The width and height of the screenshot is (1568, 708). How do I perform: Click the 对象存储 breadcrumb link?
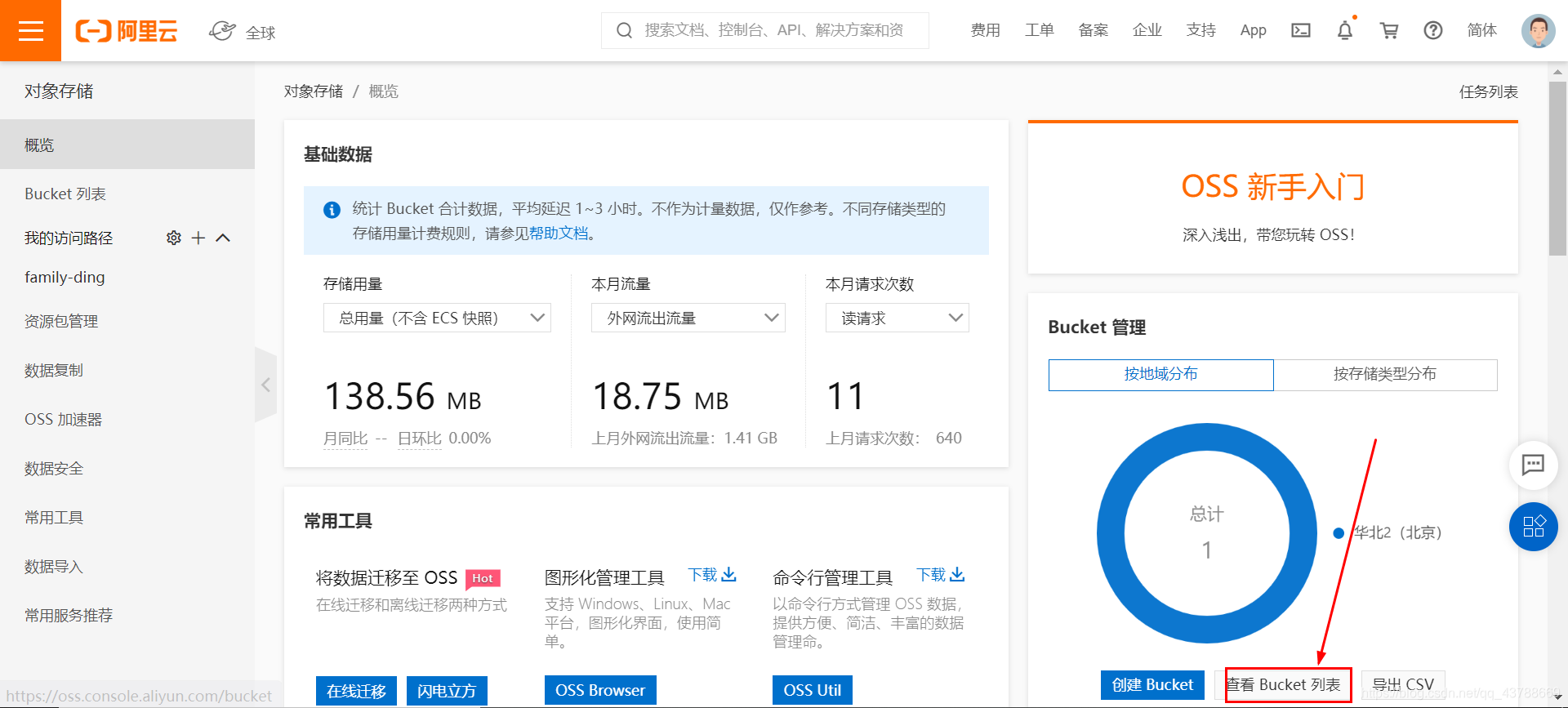point(314,91)
